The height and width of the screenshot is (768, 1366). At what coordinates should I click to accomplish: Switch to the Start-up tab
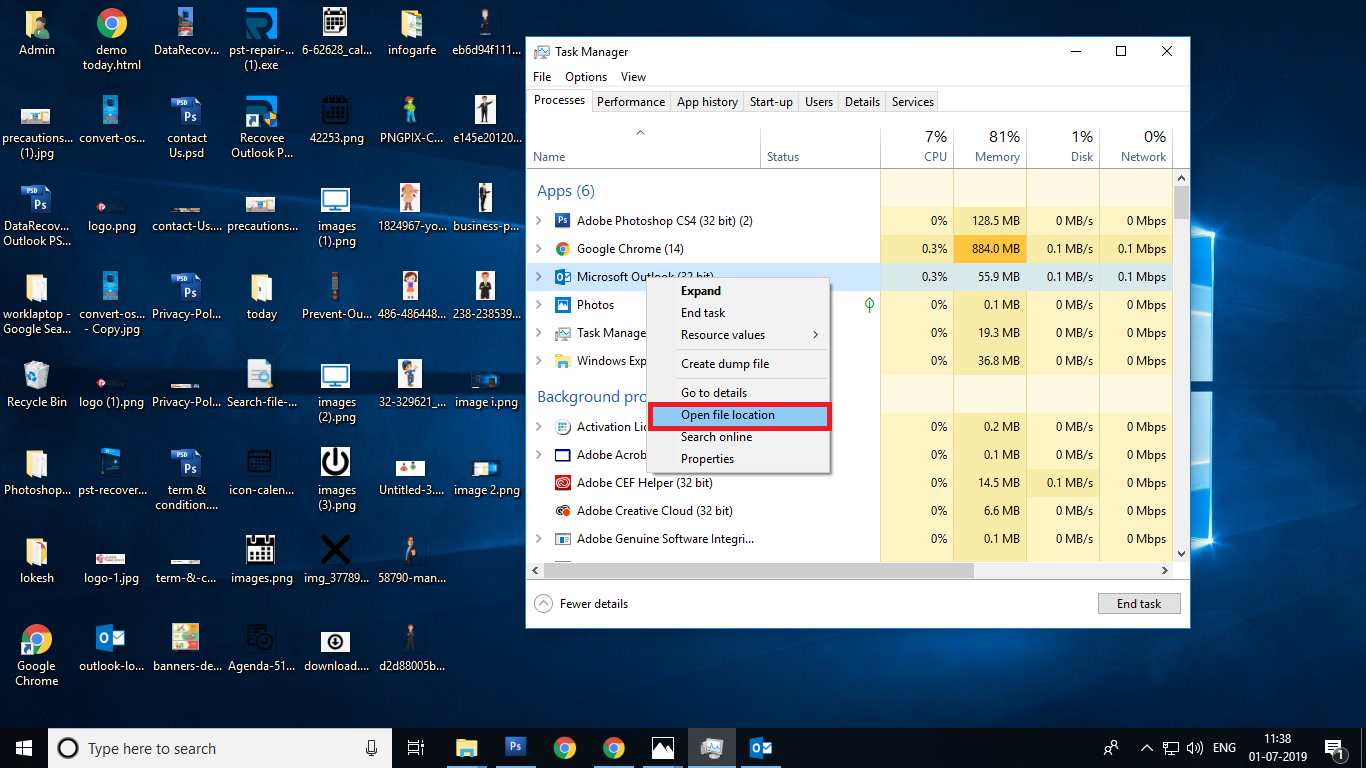771,102
